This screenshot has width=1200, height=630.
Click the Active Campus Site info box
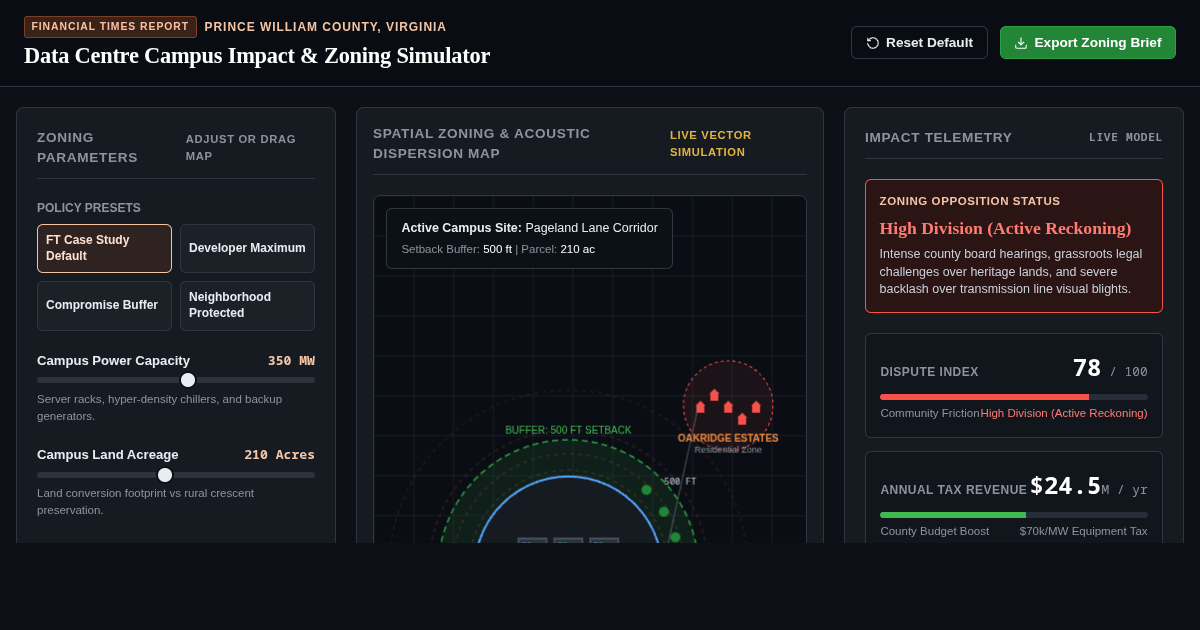point(529,238)
